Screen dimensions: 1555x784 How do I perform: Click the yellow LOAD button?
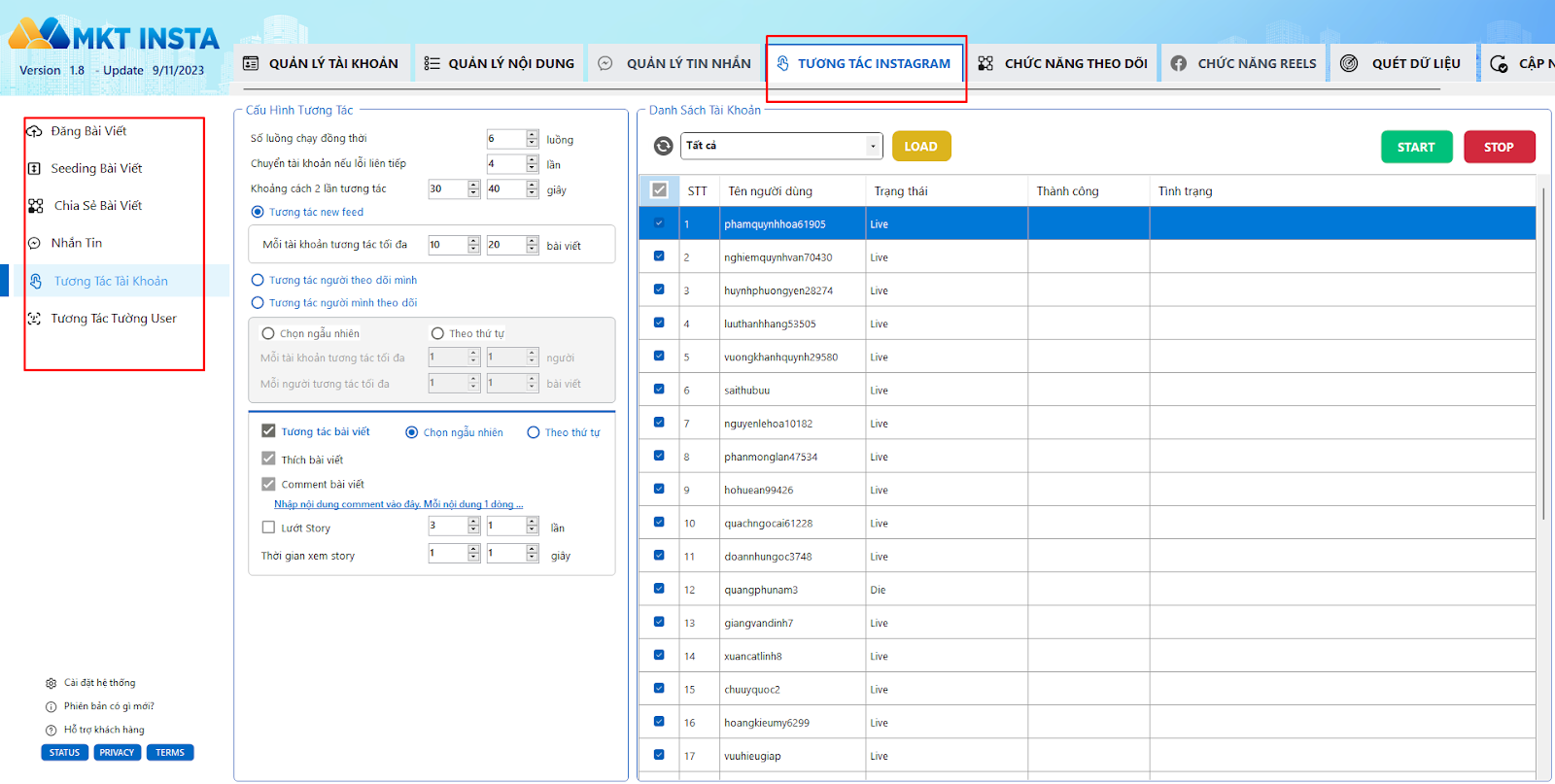tap(921, 147)
